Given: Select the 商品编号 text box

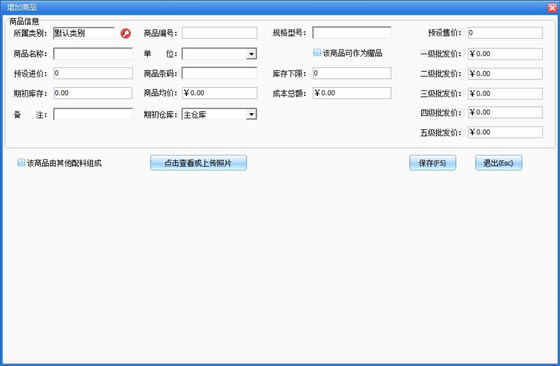Looking at the screenshot, I should pyautogui.click(x=219, y=33).
